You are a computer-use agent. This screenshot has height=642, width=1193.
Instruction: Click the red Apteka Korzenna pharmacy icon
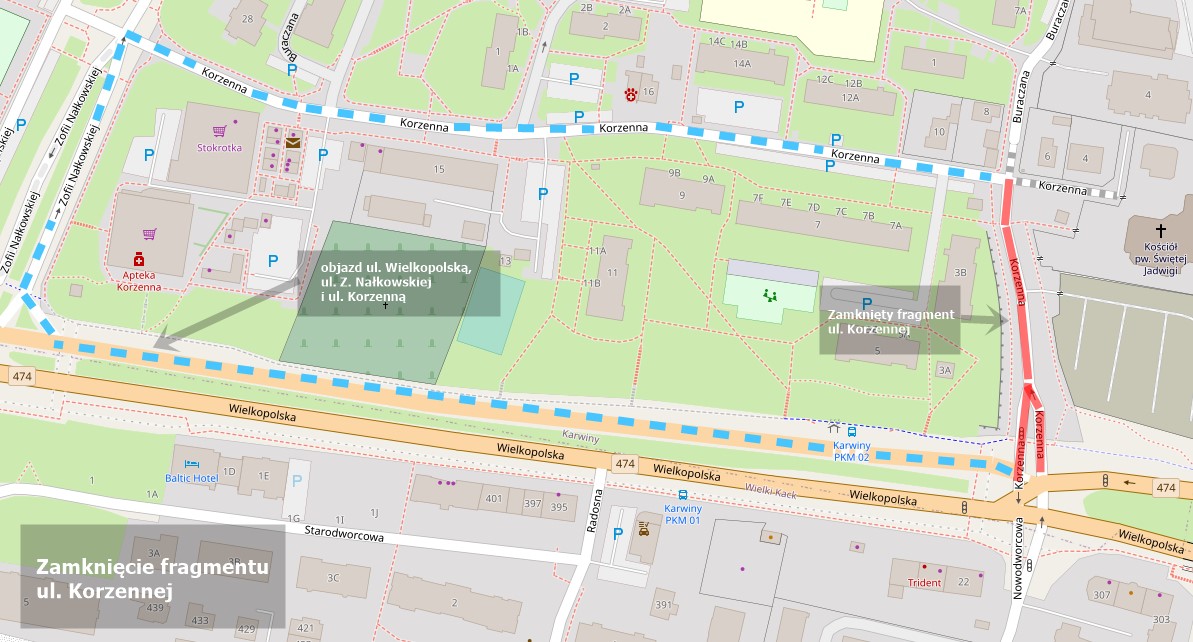[x=139, y=258]
